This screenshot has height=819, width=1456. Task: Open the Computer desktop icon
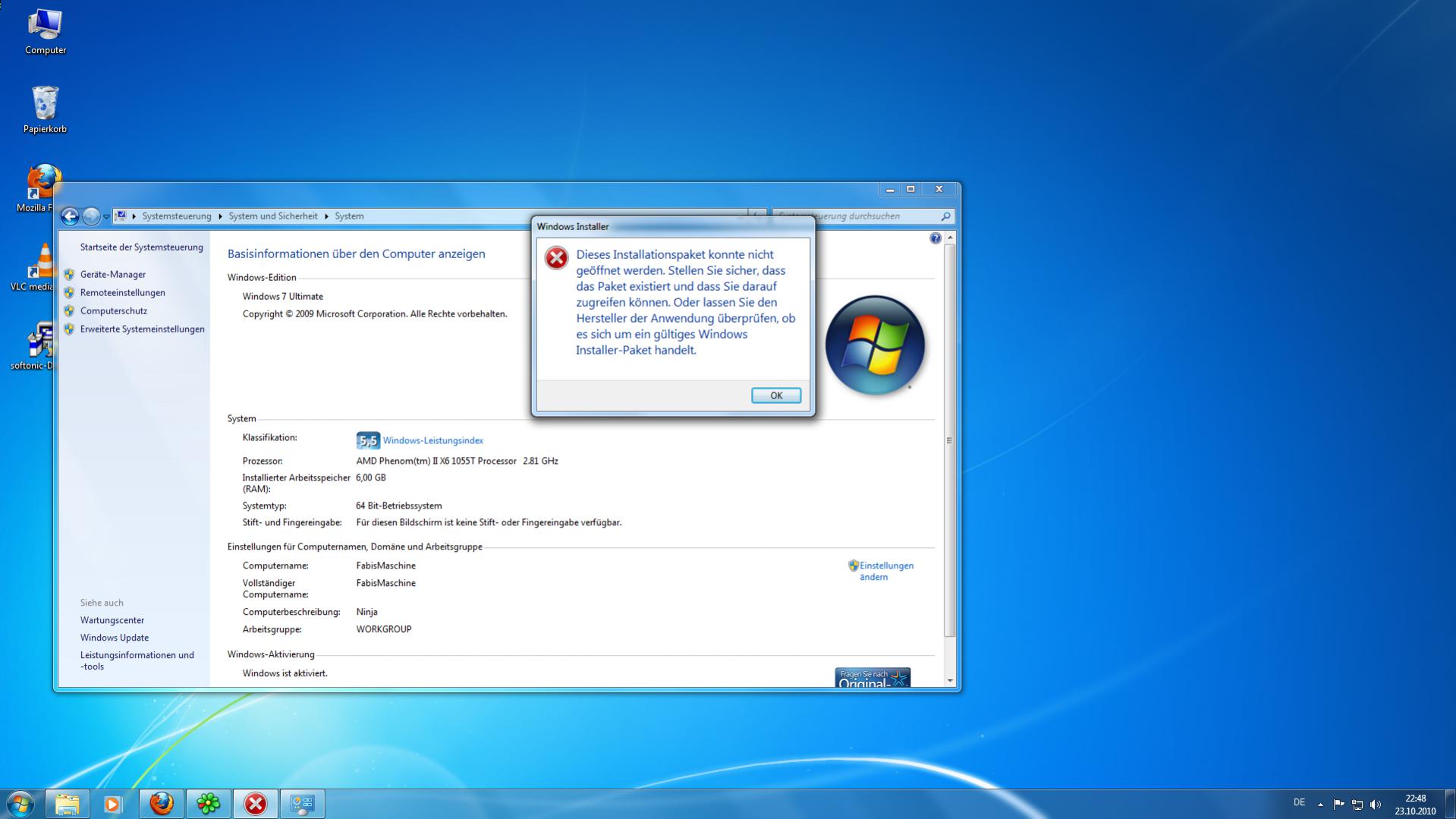[x=46, y=32]
